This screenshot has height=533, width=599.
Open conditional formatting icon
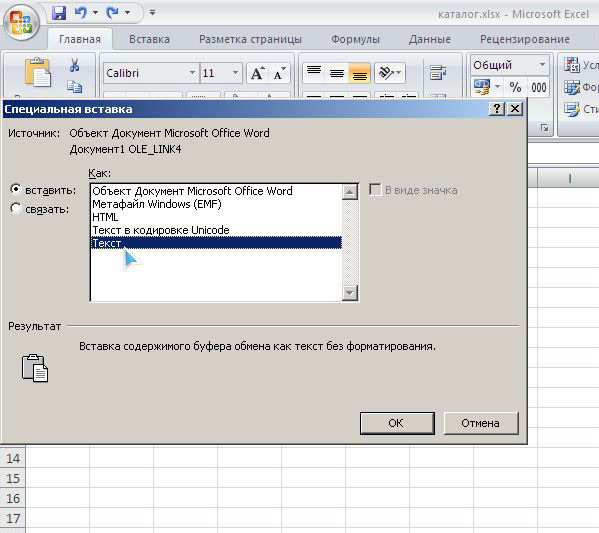click(x=572, y=65)
